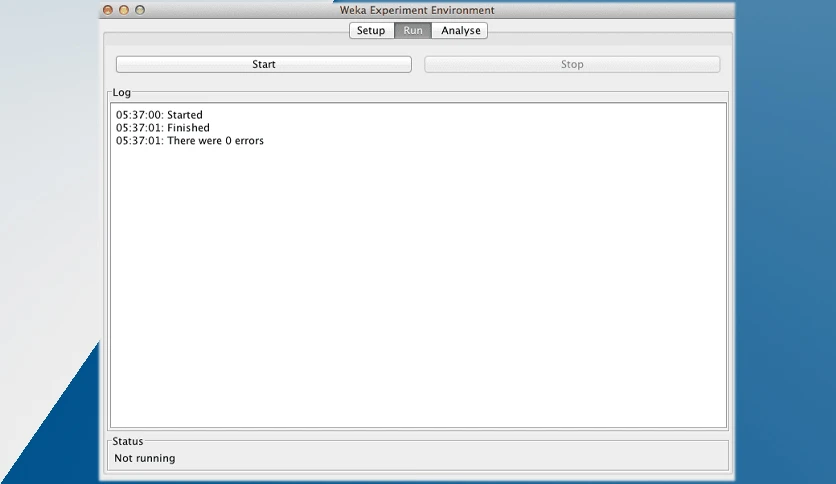Click the 'There were 0 errors' log line
The width and height of the screenshot is (836, 484).
(x=190, y=140)
